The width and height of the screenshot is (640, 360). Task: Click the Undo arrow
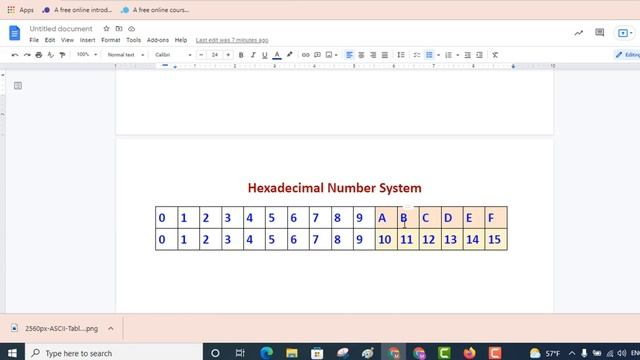click(x=15, y=55)
